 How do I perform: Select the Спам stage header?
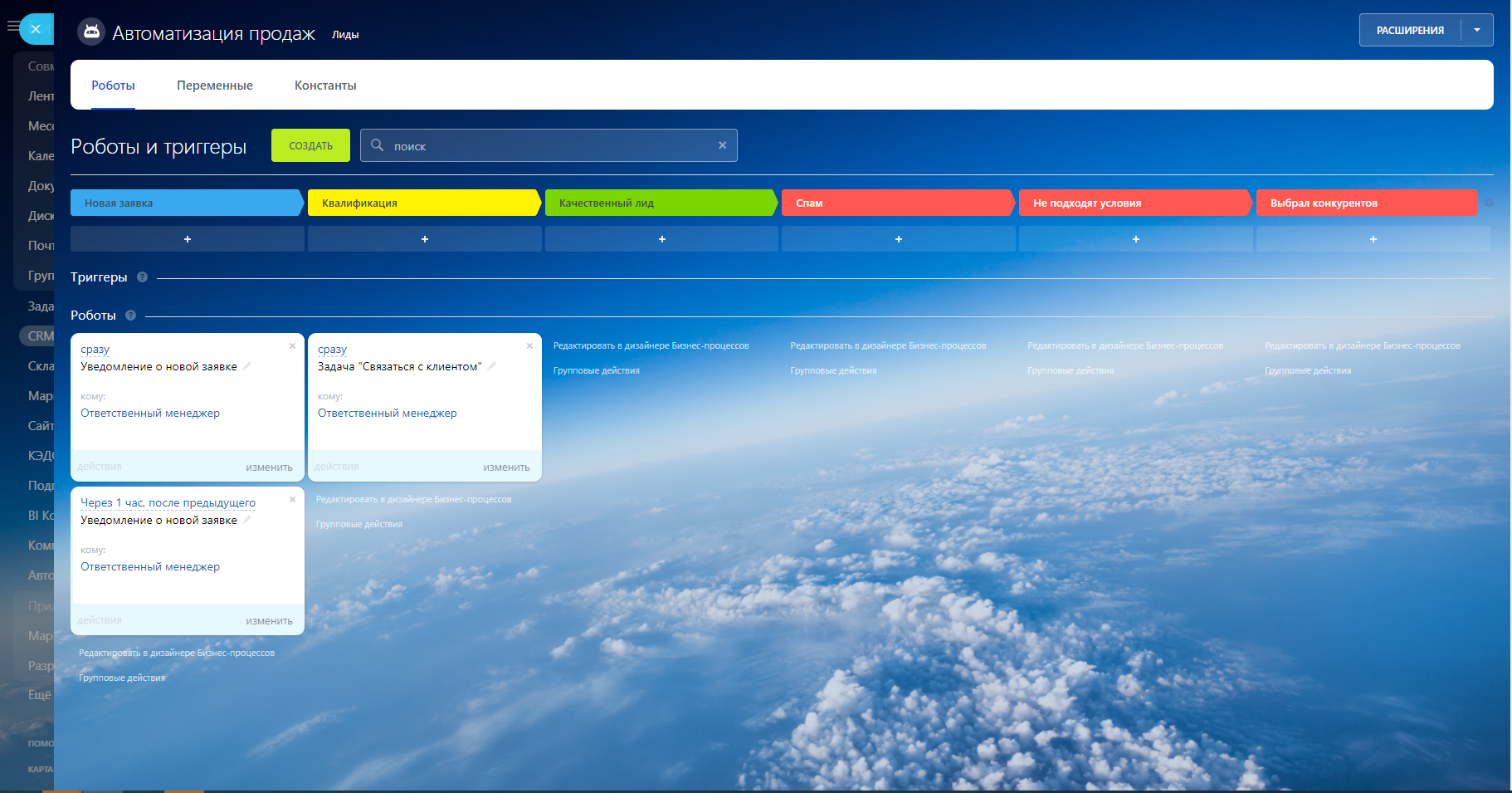pyautogui.click(x=899, y=203)
